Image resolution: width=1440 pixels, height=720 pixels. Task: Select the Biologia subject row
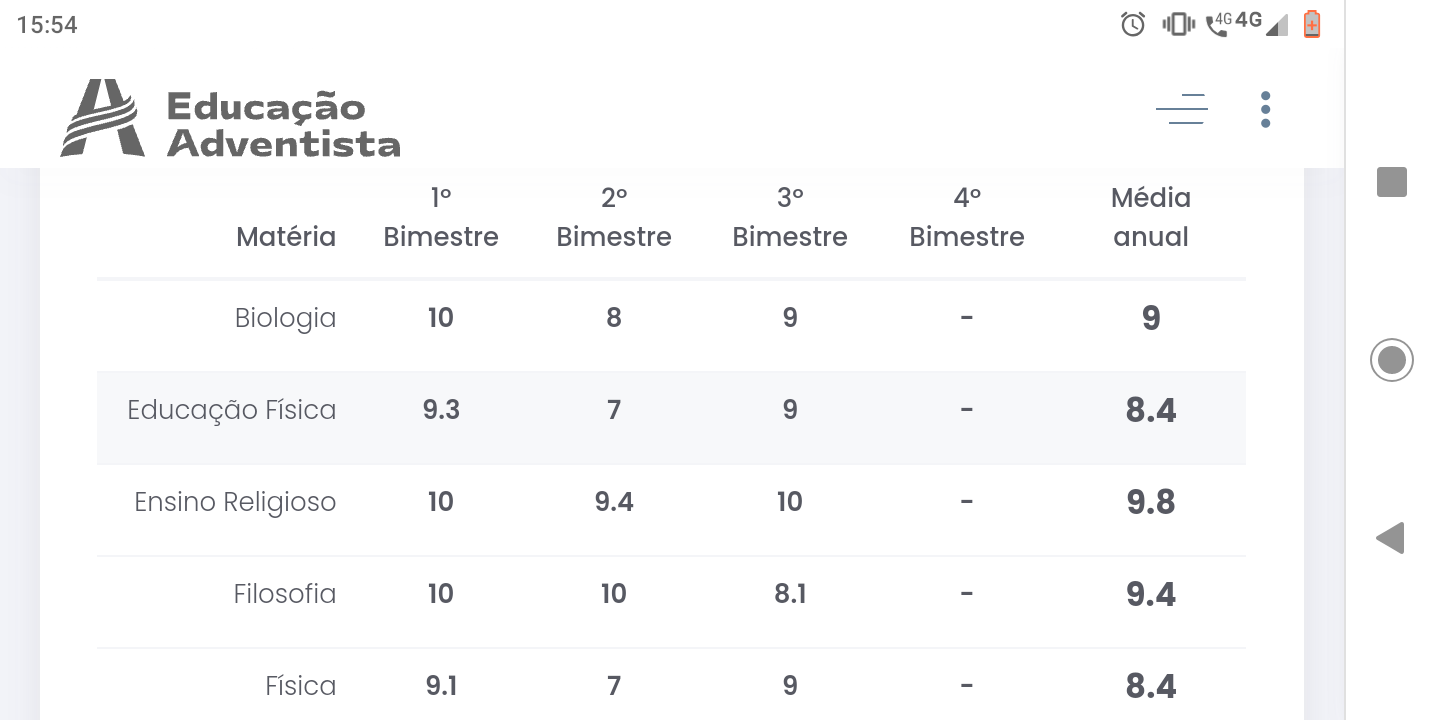[671, 318]
